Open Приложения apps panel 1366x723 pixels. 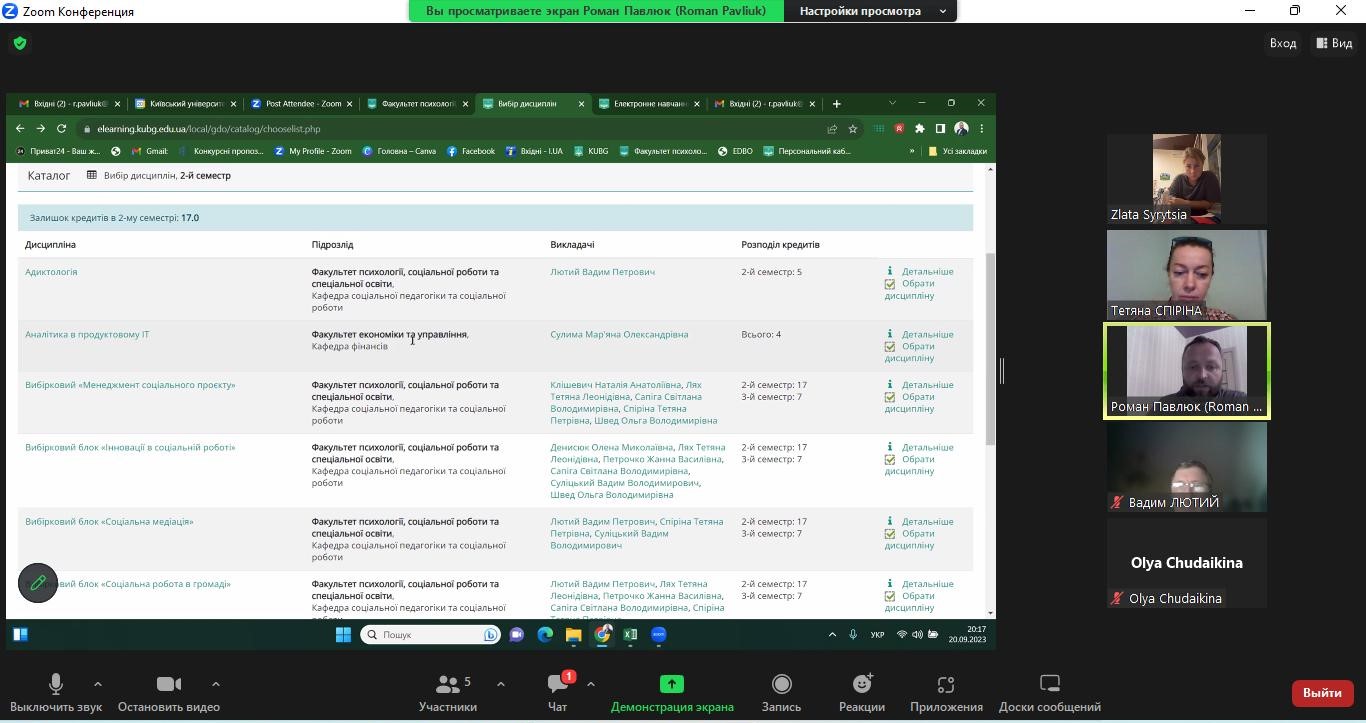[x=946, y=693]
